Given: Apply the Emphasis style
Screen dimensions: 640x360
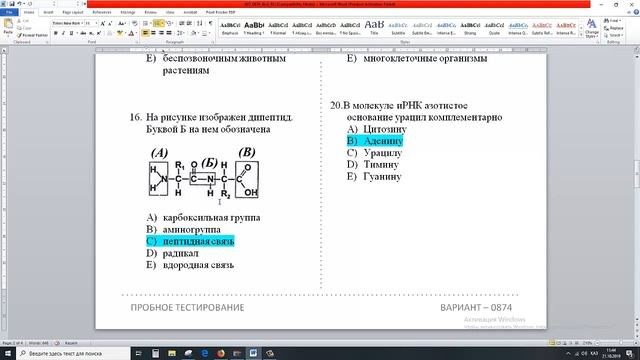Looking at the screenshot, I should (x=230, y=29).
